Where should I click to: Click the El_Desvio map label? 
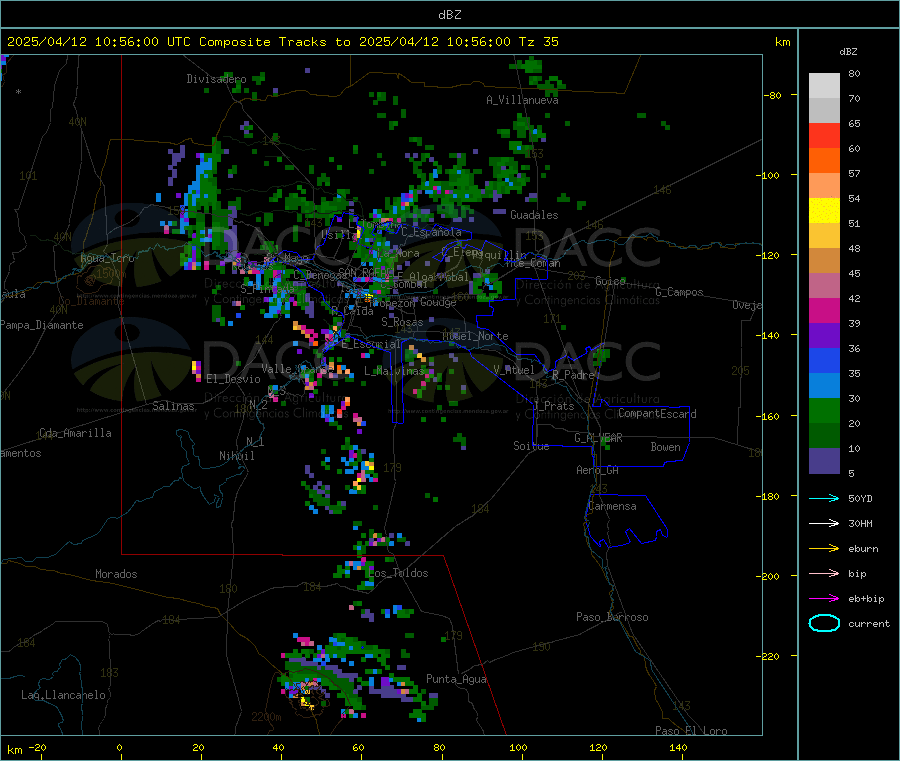[233, 379]
